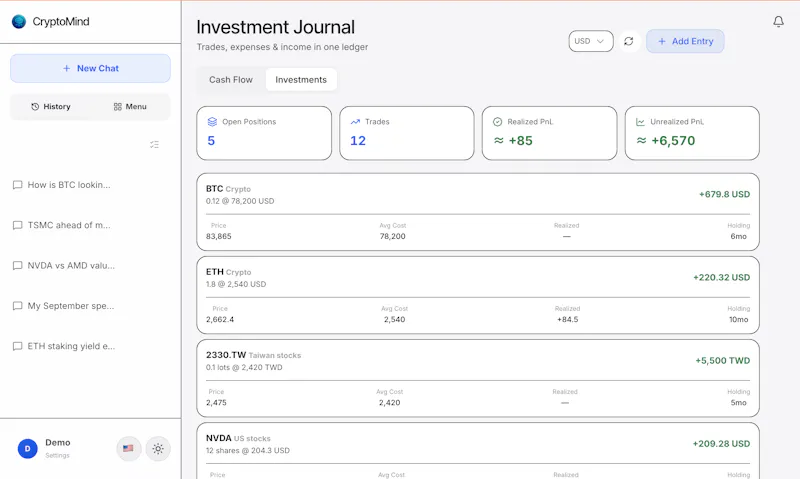
Task: Click the checklist select icon above chats
Action: pyautogui.click(x=155, y=145)
